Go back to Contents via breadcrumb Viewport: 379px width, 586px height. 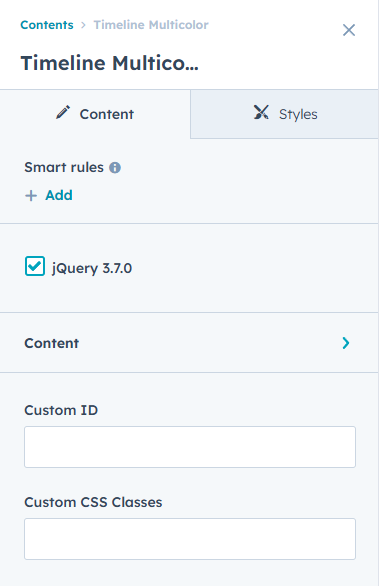(x=47, y=25)
